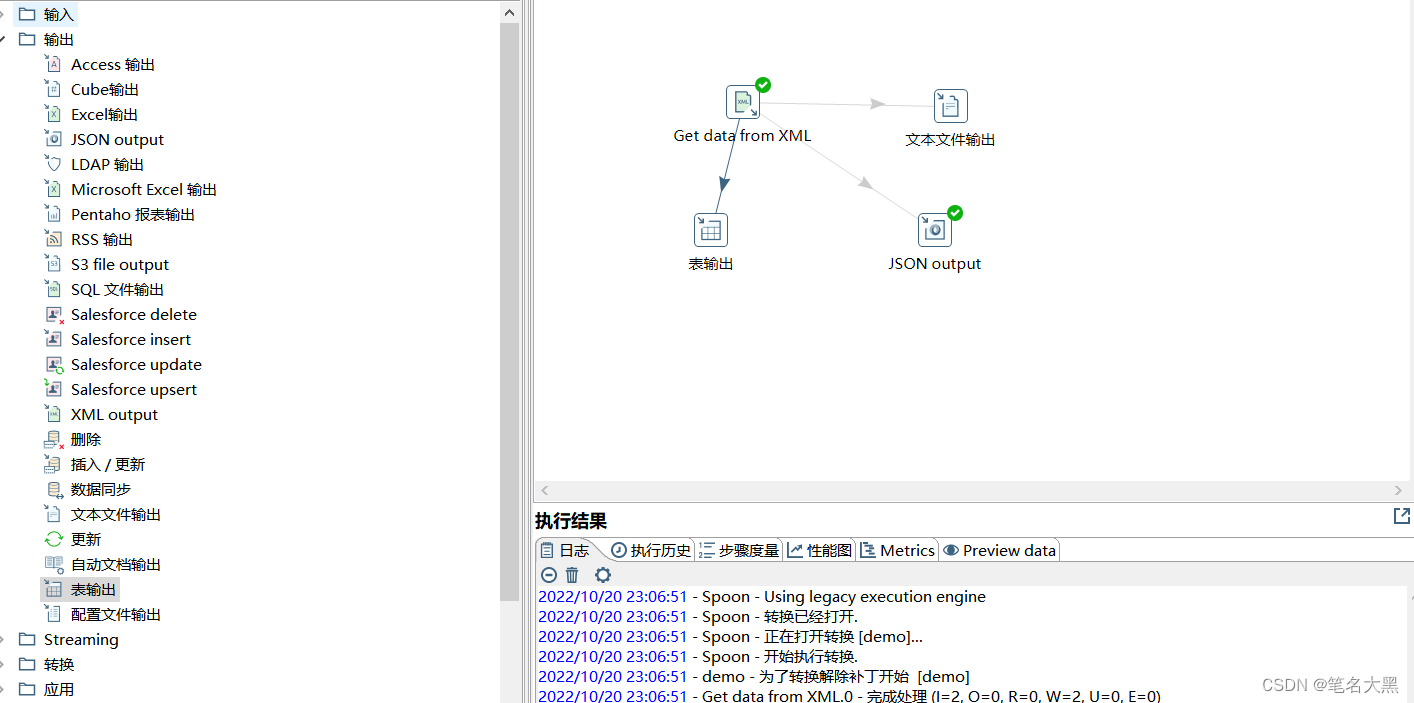Expand the 输入 folder
Image resolution: width=1414 pixels, height=703 pixels.
6,14
